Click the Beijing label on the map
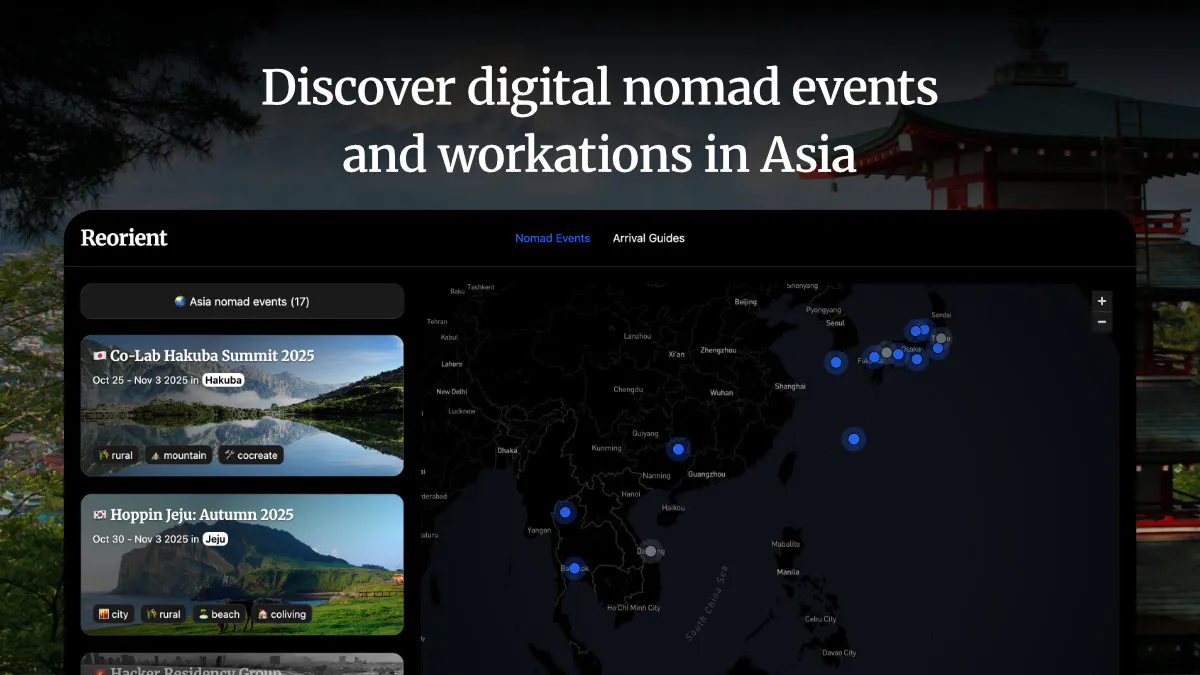1200x675 pixels. [x=746, y=301]
